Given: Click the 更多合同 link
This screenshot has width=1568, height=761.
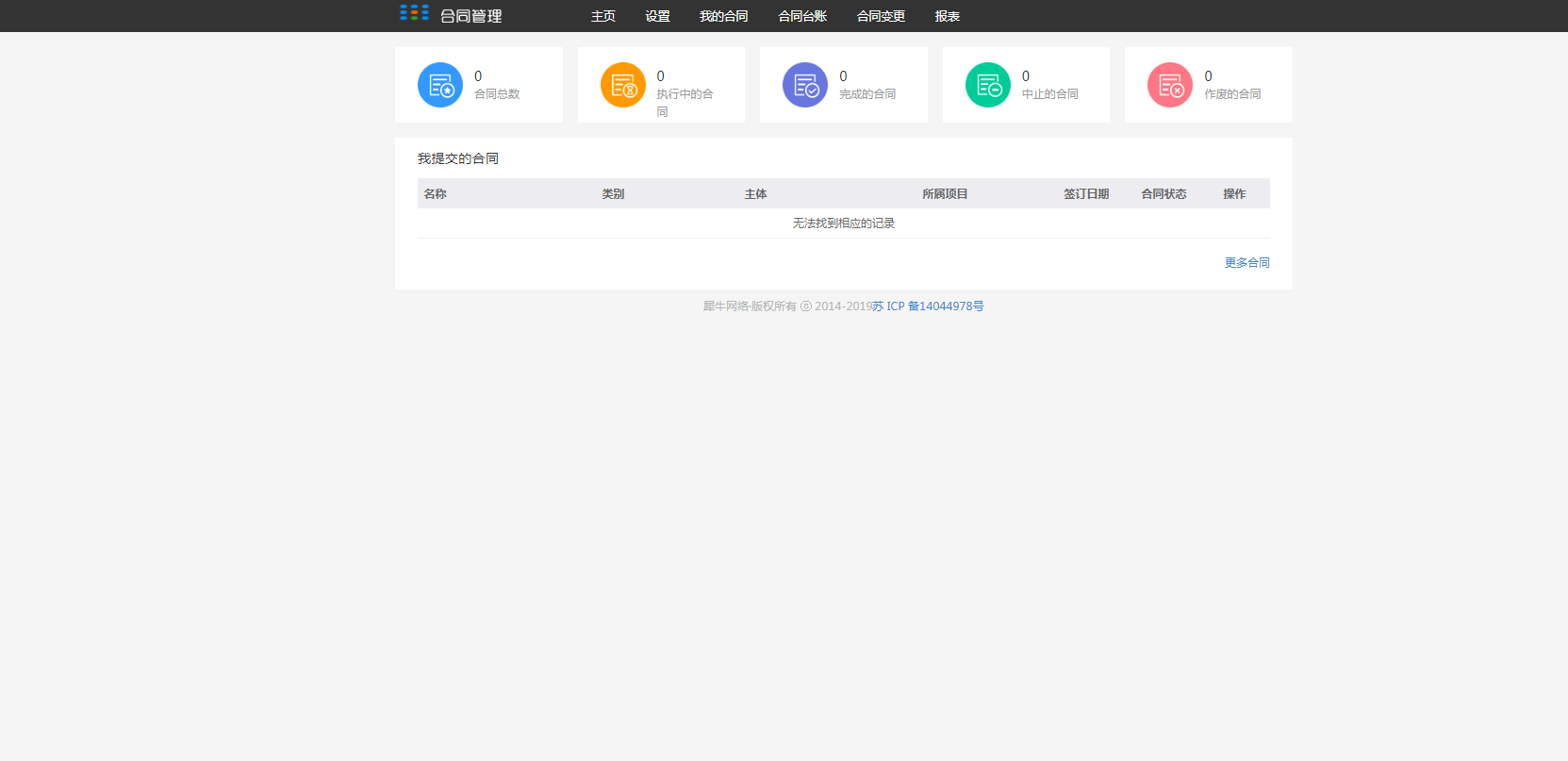Looking at the screenshot, I should (1247, 263).
